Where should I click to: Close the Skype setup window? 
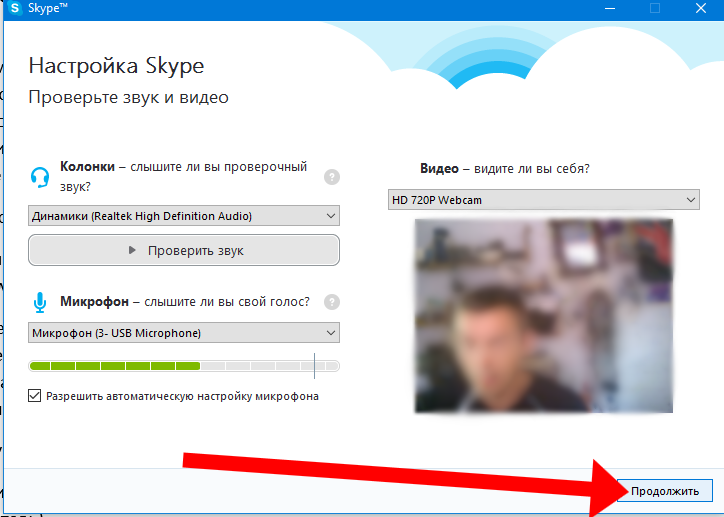point(702,9)
